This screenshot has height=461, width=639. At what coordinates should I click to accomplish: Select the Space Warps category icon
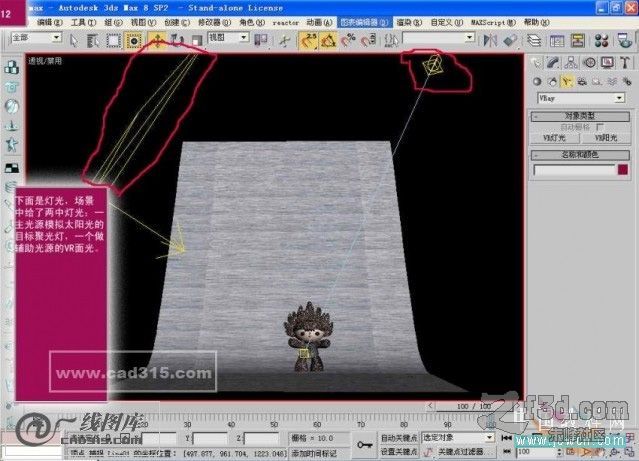pyautogui.click(x=612, y=82)
